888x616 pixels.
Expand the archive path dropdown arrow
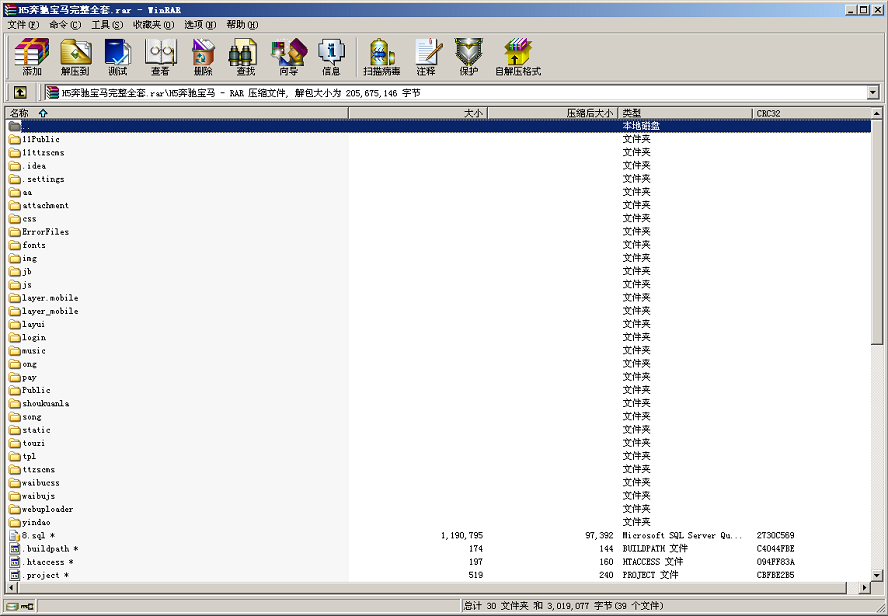point(872,93)
